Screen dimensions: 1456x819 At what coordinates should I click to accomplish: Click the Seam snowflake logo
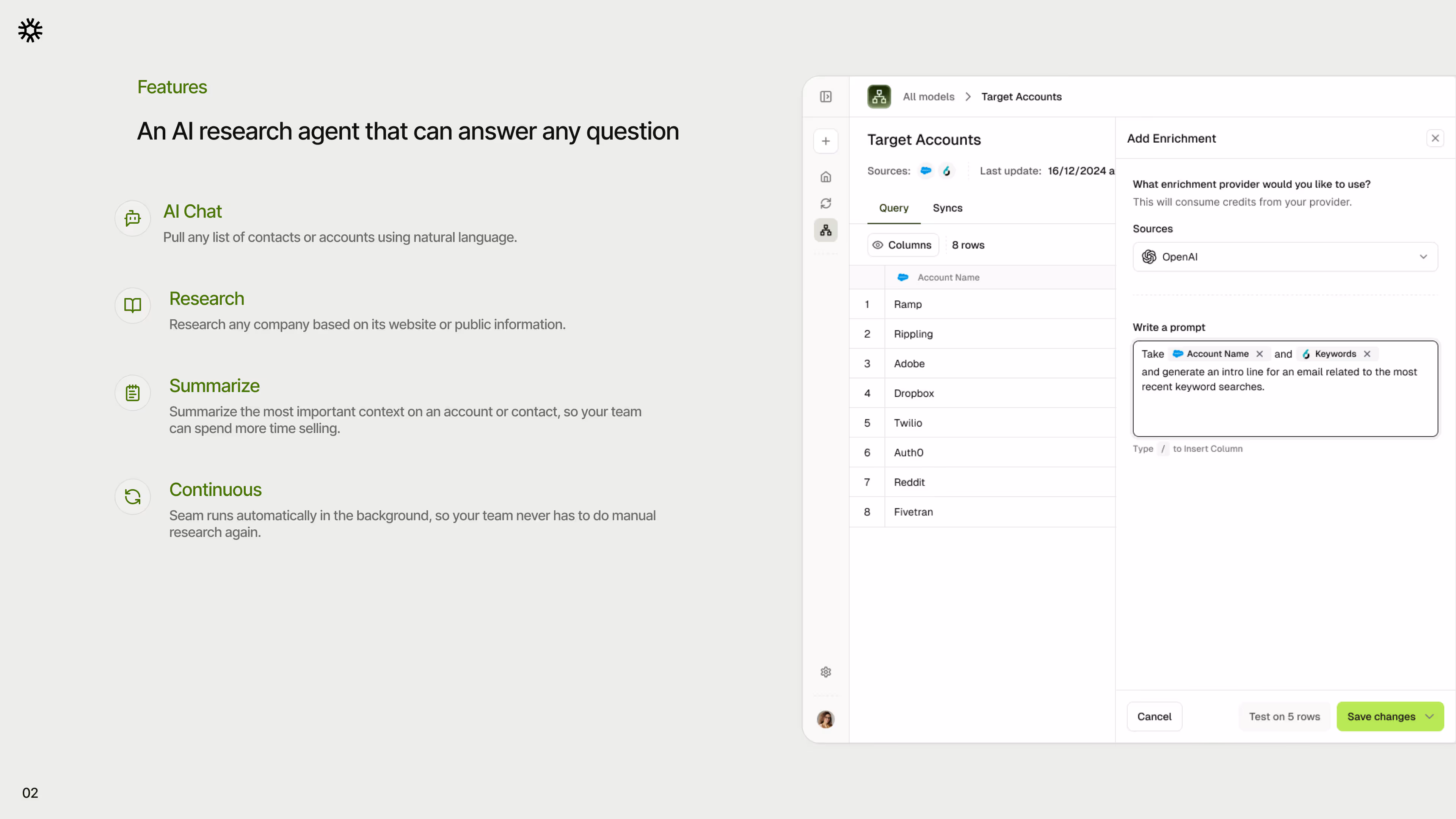pos(30,30)
